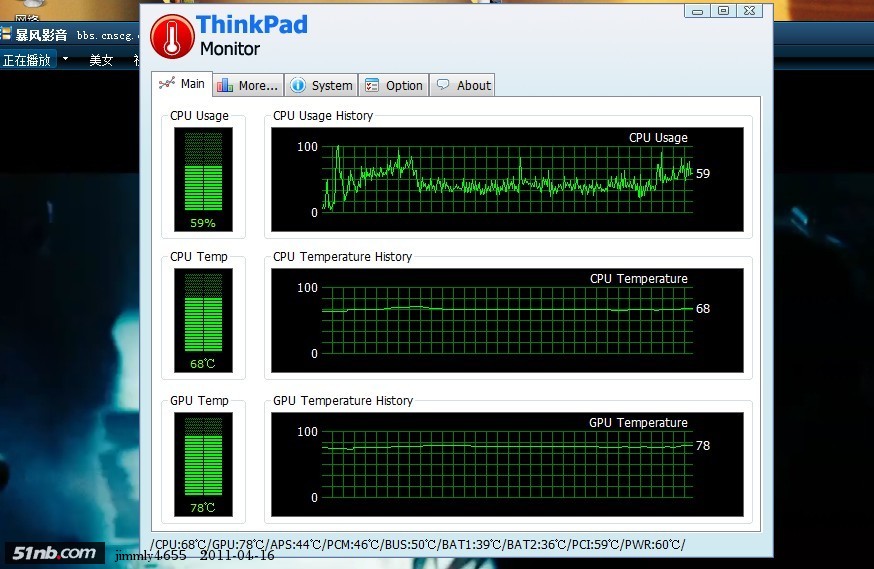
Task: Switch to the Option tab
Action: point(394,85)
